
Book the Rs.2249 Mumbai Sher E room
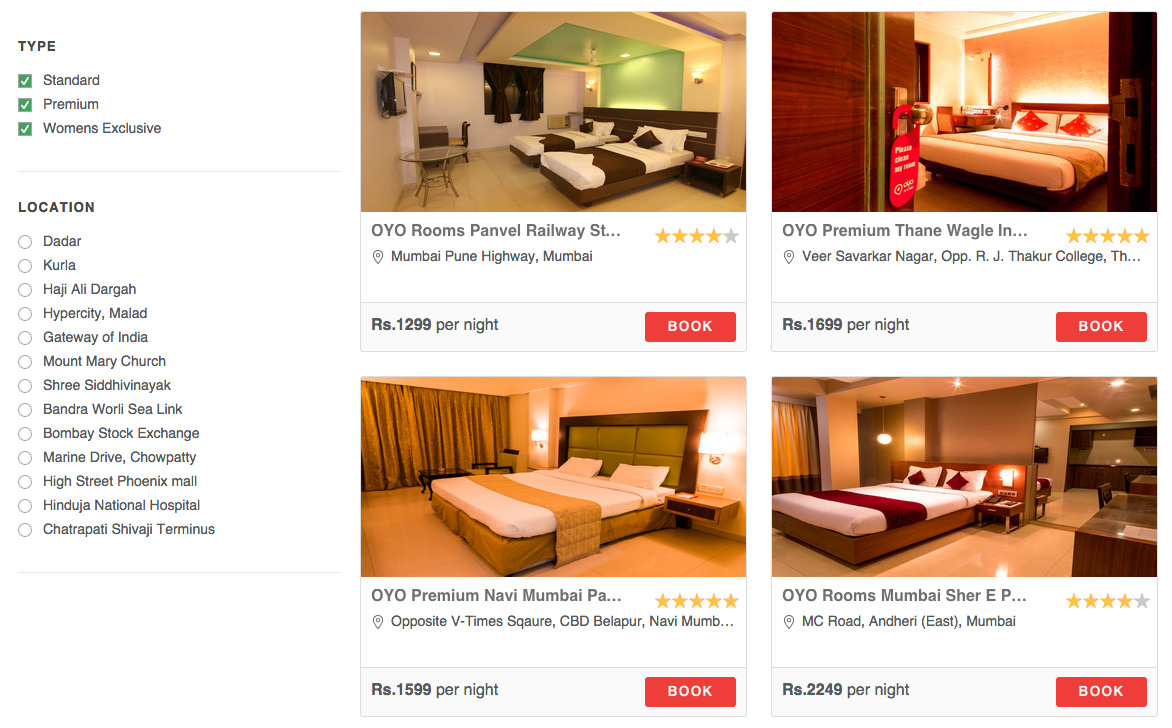[x=1101, y=691]
